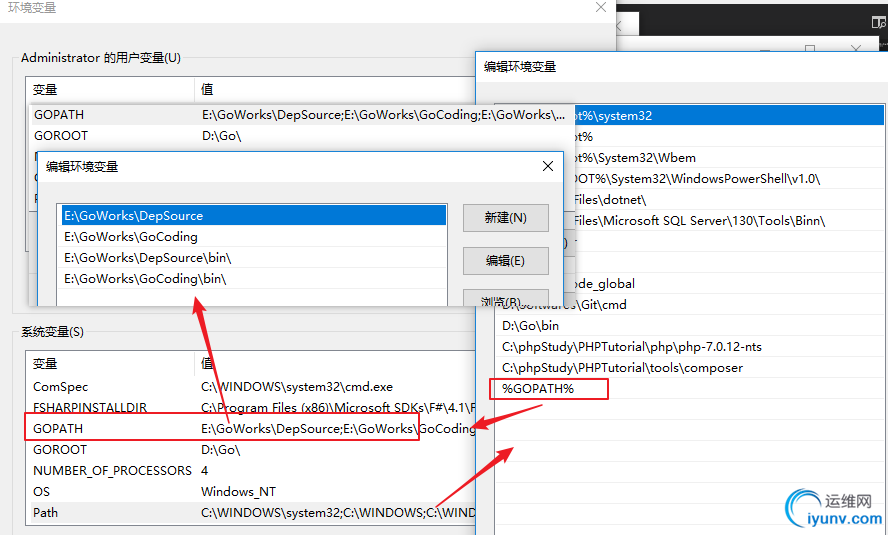Screen dimensions: 888x535
Task: Select system variable OS row
Action: [250, 491]
